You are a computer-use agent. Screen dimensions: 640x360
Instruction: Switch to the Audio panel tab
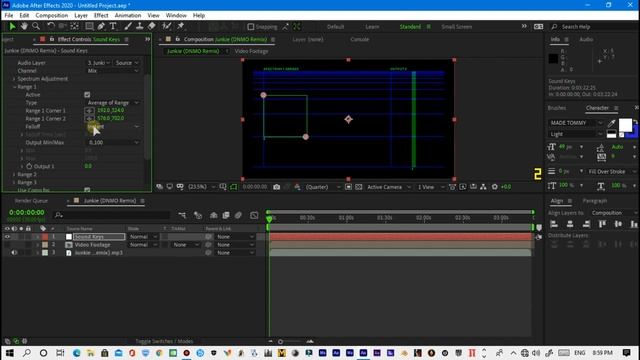[586, 40]
